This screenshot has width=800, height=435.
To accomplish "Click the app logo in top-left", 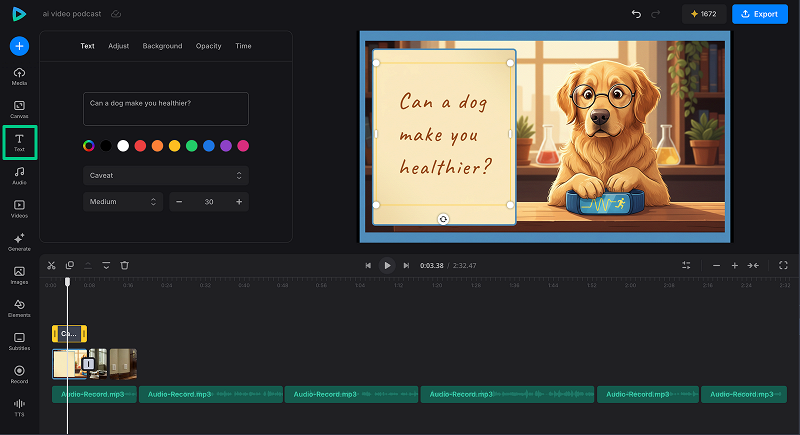I will tap(19, 14).
